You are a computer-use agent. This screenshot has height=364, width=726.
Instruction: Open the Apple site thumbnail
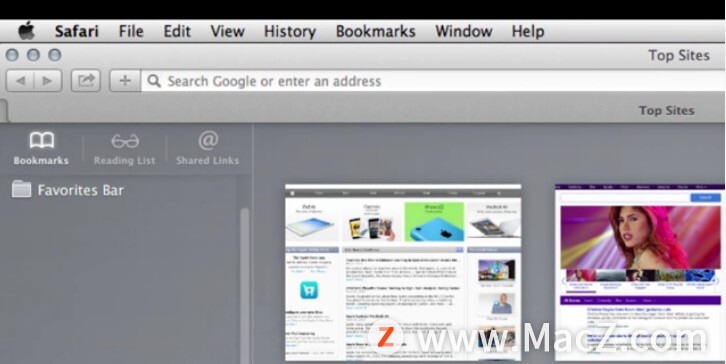pos(403,272)
